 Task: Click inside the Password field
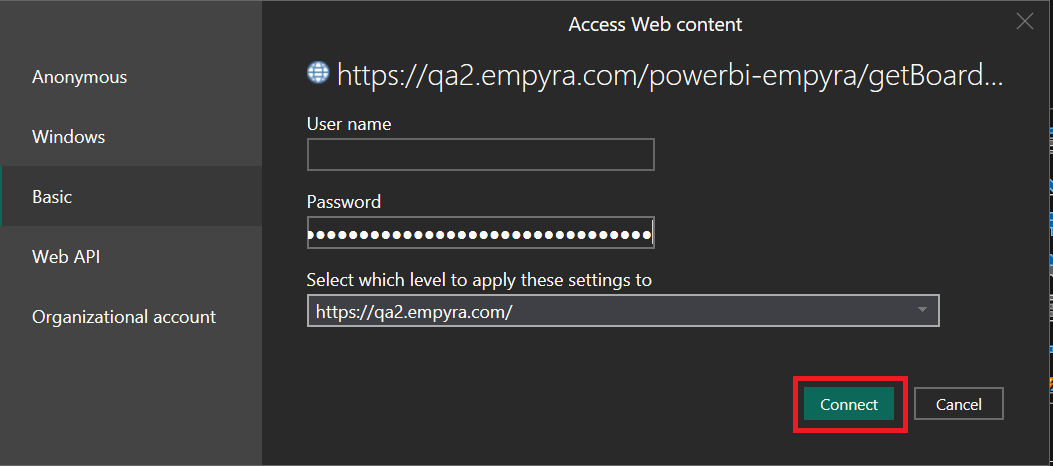[x=480, y=232]
